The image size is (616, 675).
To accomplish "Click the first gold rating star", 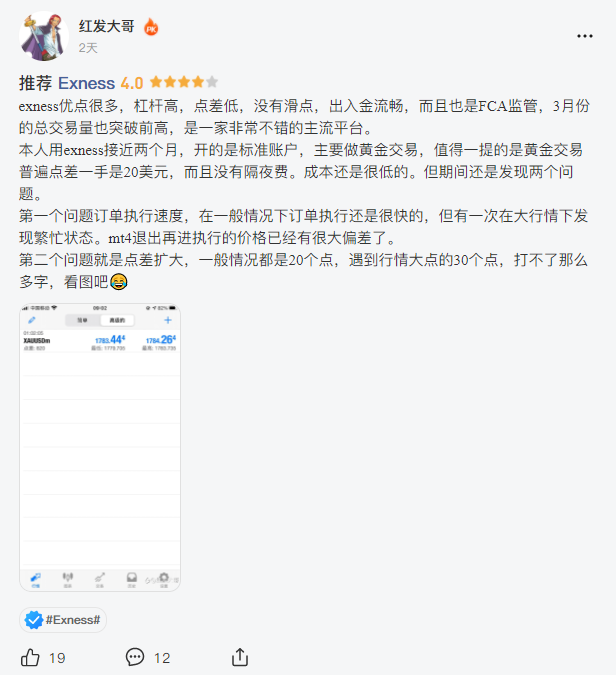I will click(x=156, y=82).
